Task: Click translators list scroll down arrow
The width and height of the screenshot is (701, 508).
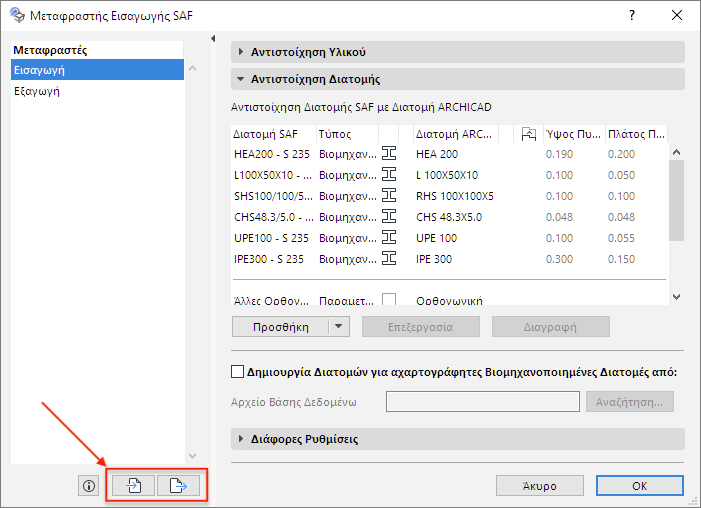Action: 193,456
